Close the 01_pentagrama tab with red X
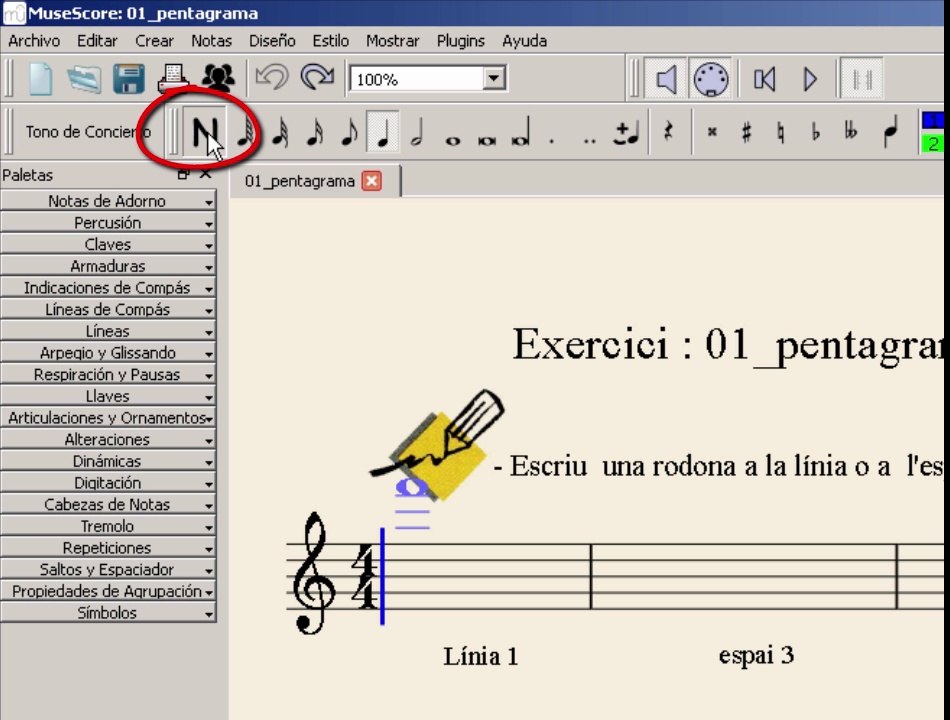 coord(372,181)
